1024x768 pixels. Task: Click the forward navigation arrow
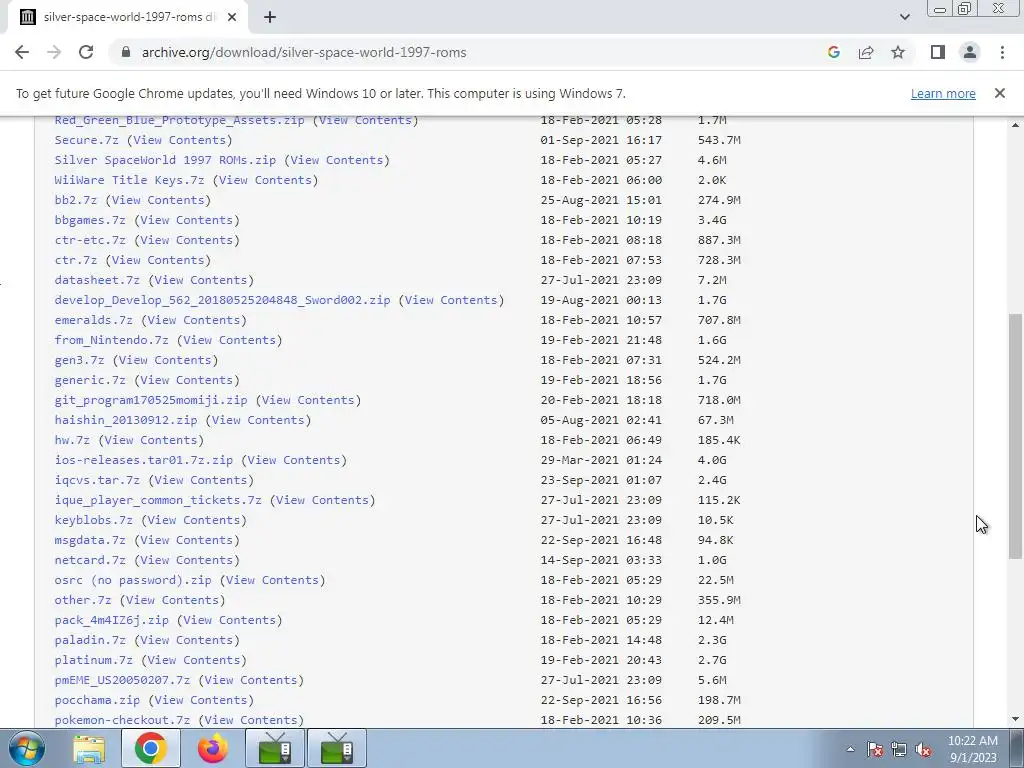(x=54, y=52)
